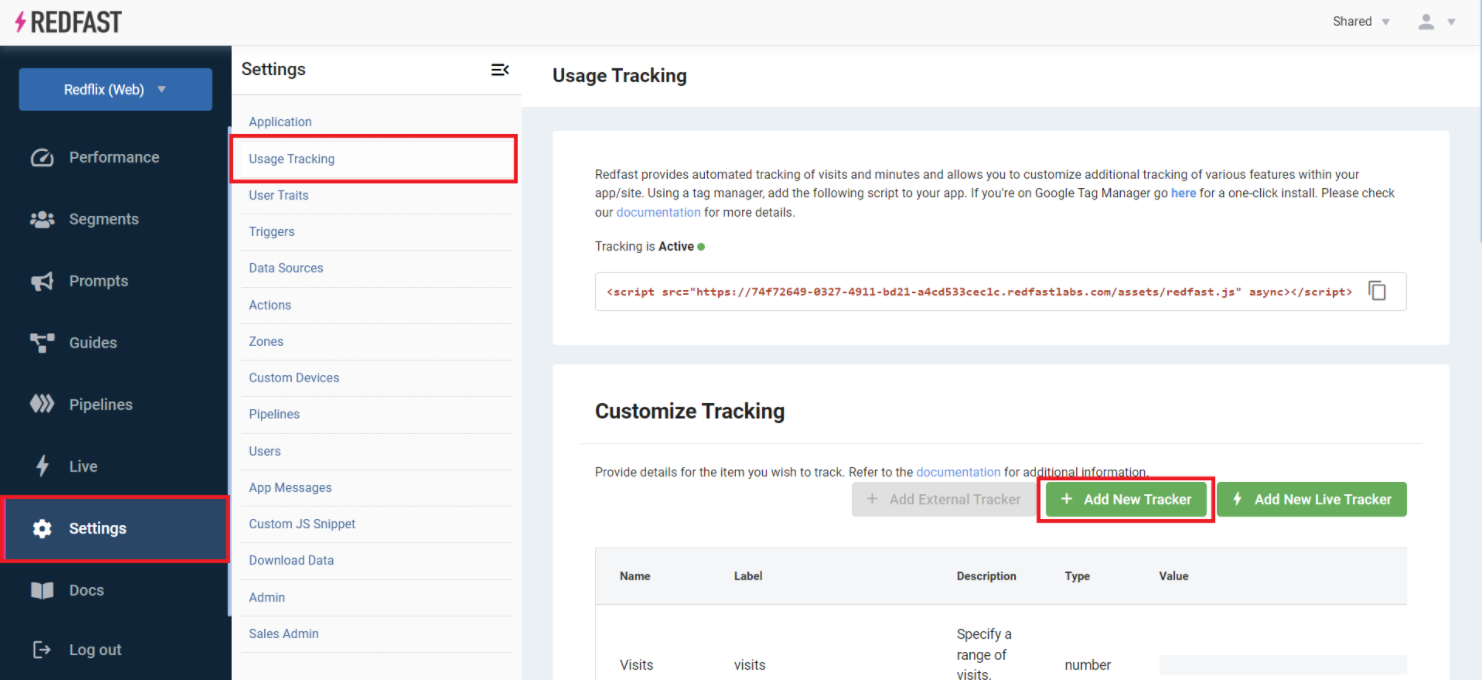This screenshot has height=680, width=1482.
Task: Open Pipelines in the main sidebar
Action: pos(101,404)
